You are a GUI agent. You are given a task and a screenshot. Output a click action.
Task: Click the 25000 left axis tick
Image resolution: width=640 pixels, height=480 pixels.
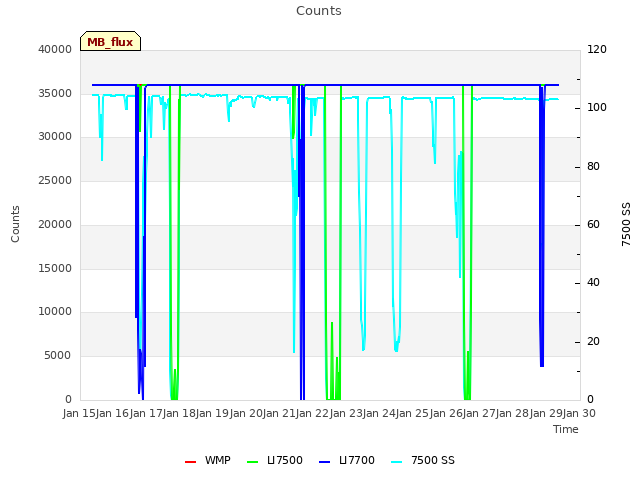tap(55, 180)
